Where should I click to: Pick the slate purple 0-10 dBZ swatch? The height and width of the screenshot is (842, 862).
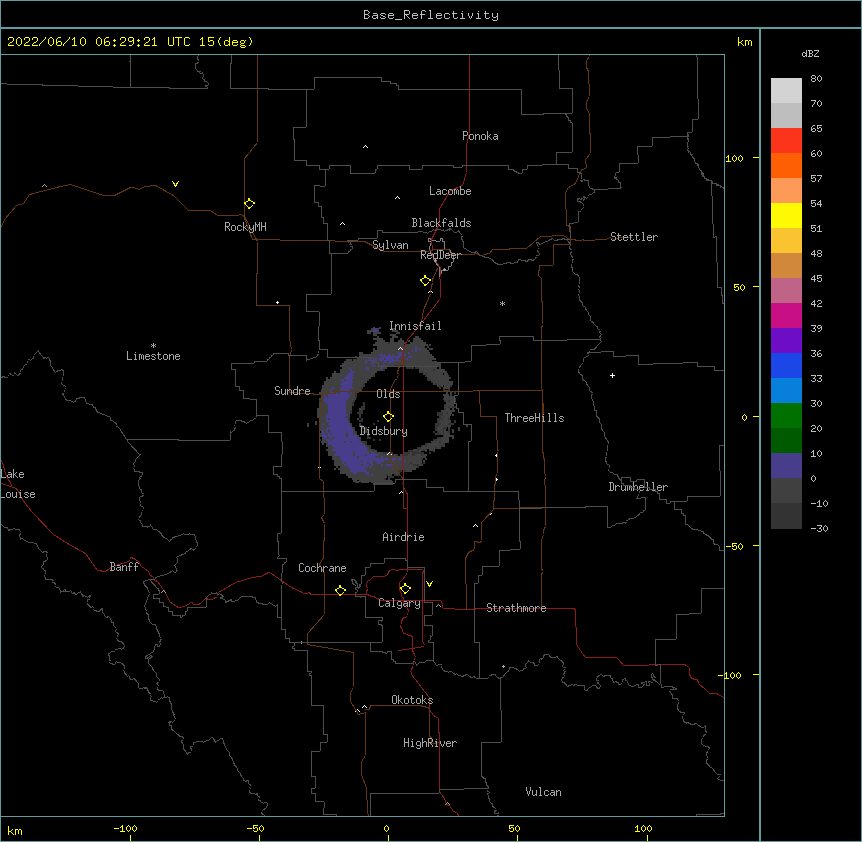(x=786, y=466)
